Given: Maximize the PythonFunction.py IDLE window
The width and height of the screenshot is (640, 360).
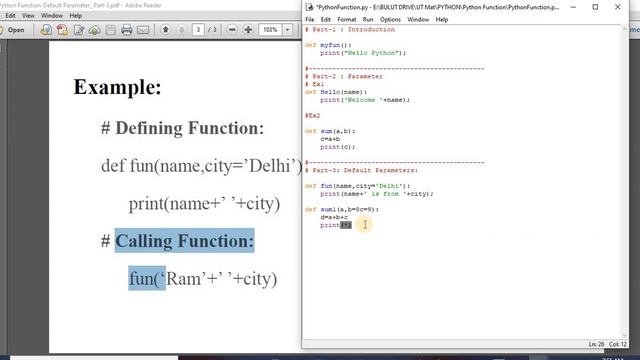Looking at the screenshot, I should click(x=596, y=7).
